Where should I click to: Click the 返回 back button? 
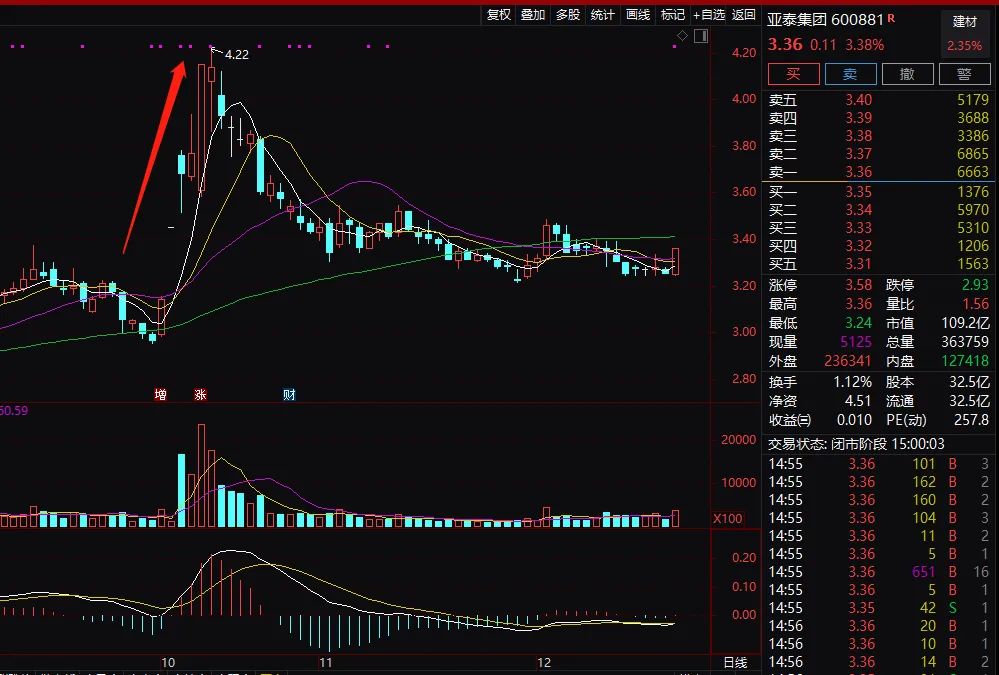pos(744,14)
